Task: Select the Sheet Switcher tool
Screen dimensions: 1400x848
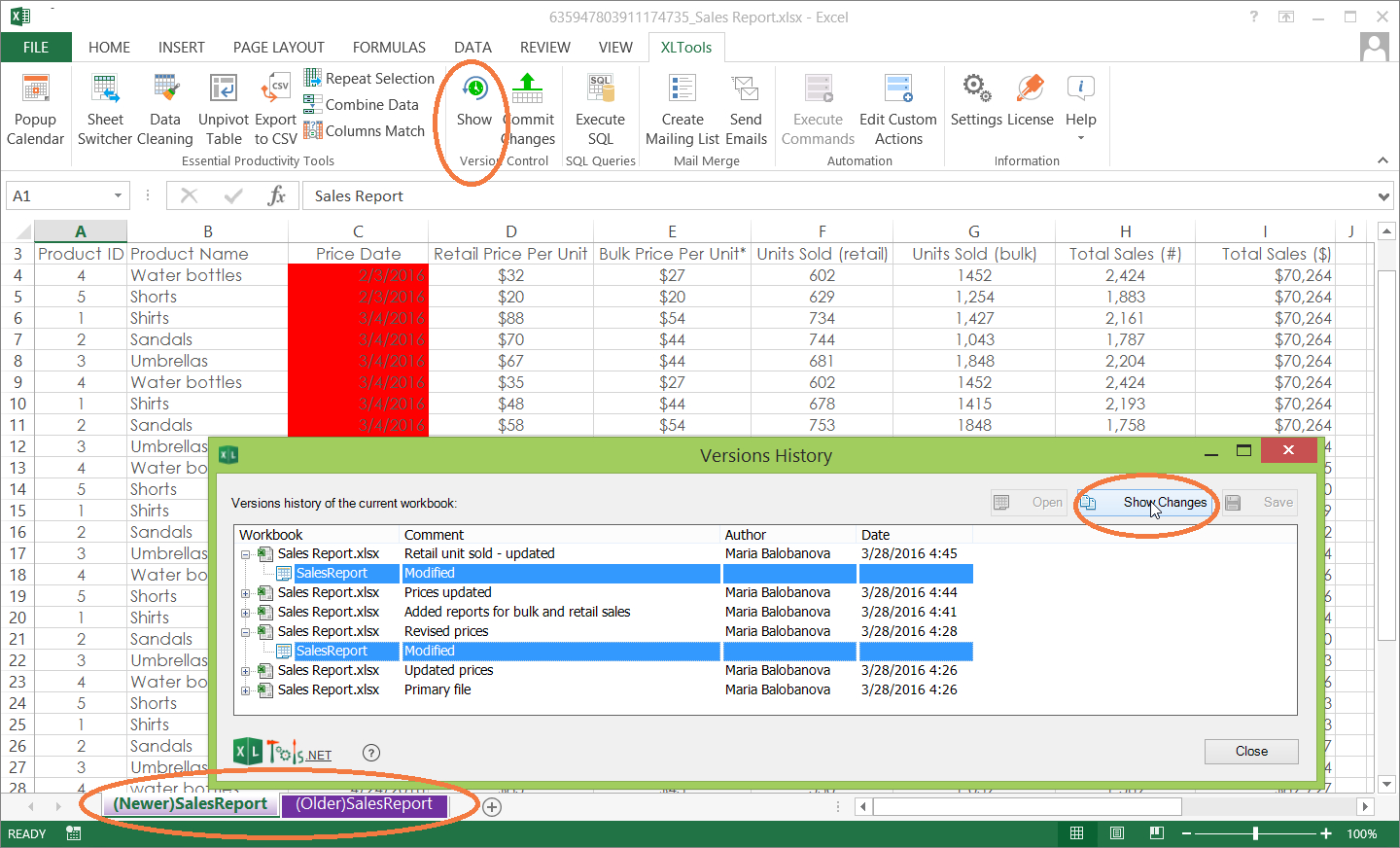Action: pyautogui.click(x=105, y=107)
